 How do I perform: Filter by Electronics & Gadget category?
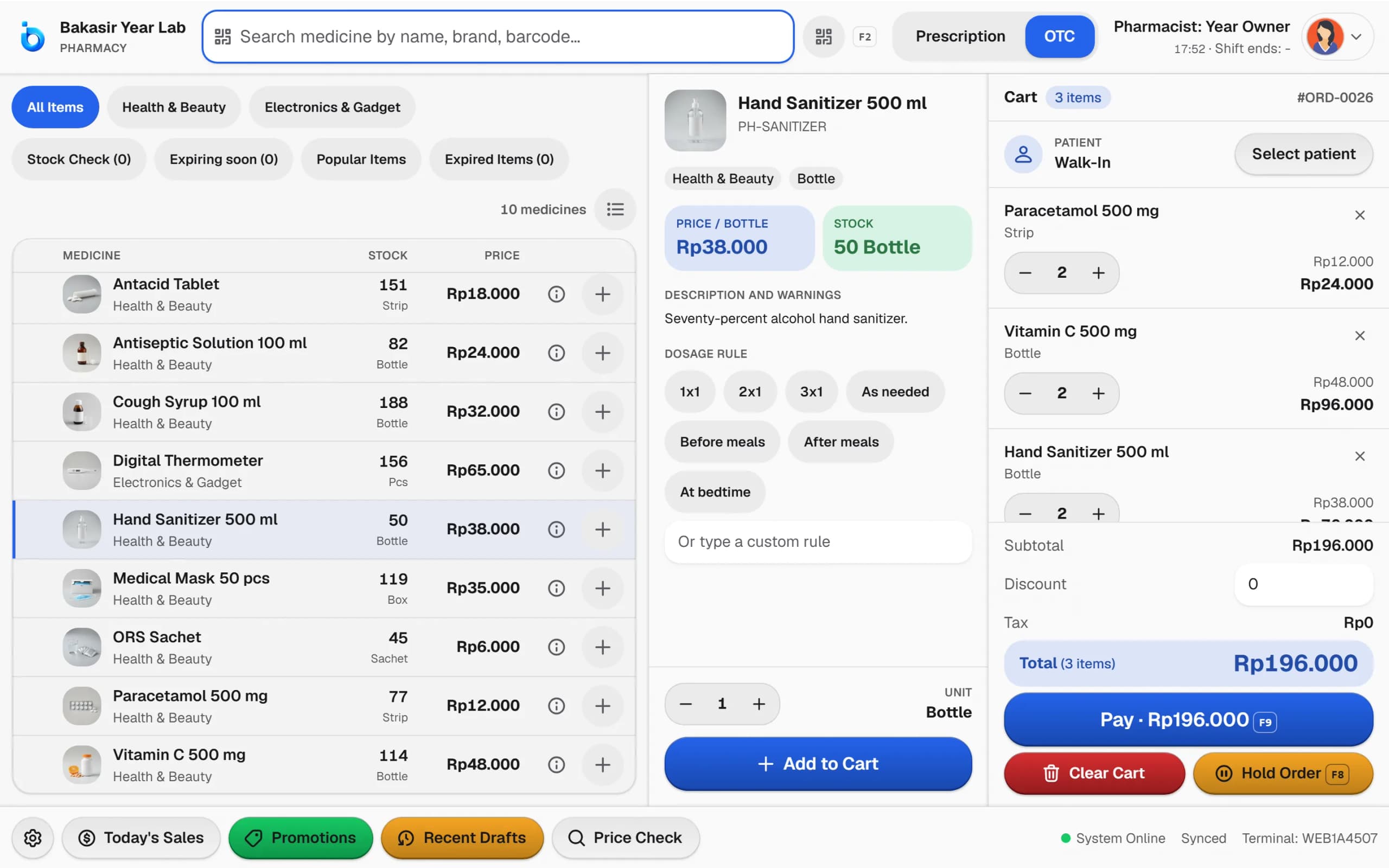332,107
